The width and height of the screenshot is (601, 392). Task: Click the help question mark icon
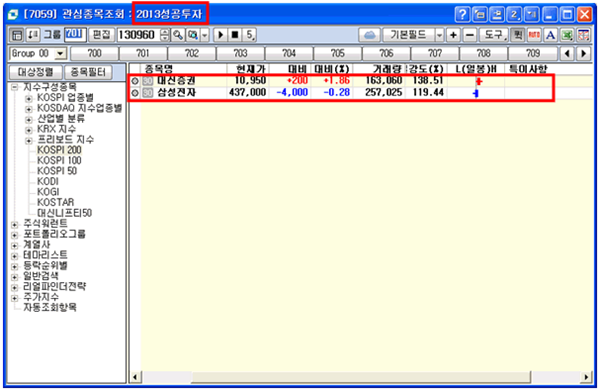pos(463,15)
